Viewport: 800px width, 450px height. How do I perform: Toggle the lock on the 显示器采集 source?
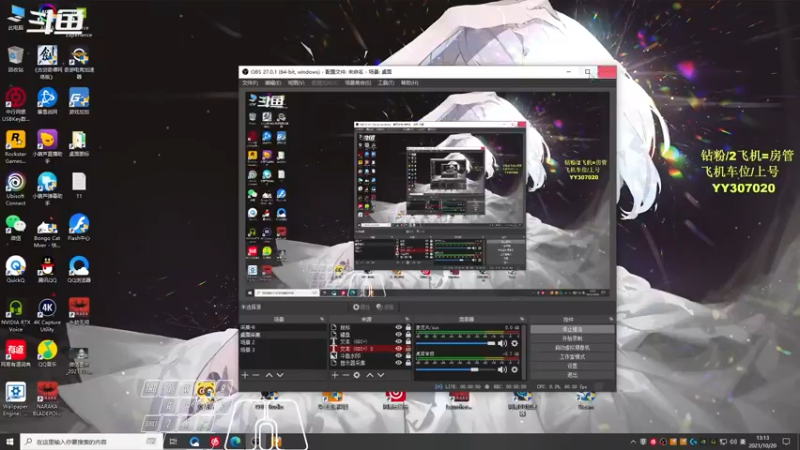(x=408, y=363)
